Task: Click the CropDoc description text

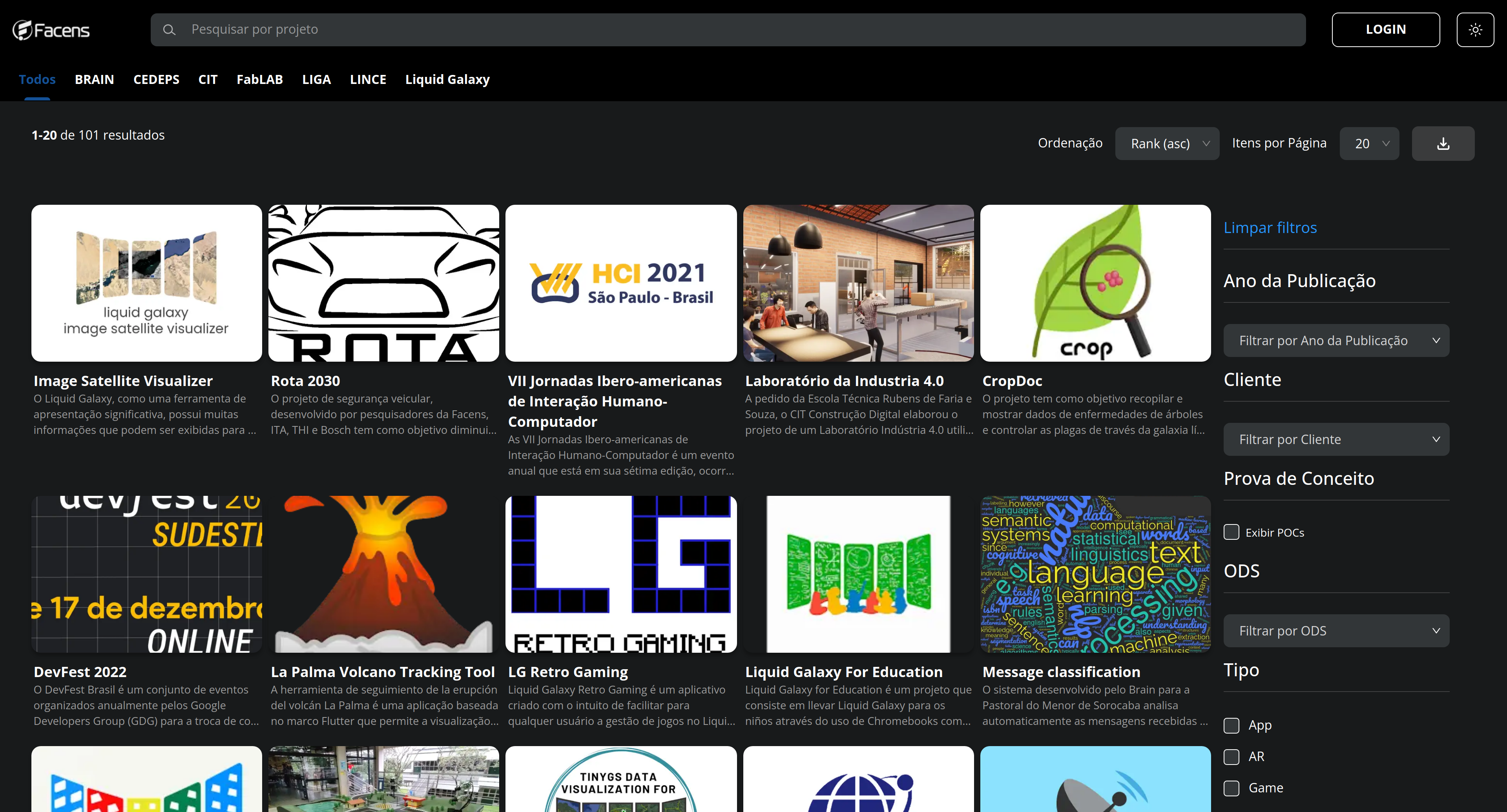Action: tap(1093, 415)
